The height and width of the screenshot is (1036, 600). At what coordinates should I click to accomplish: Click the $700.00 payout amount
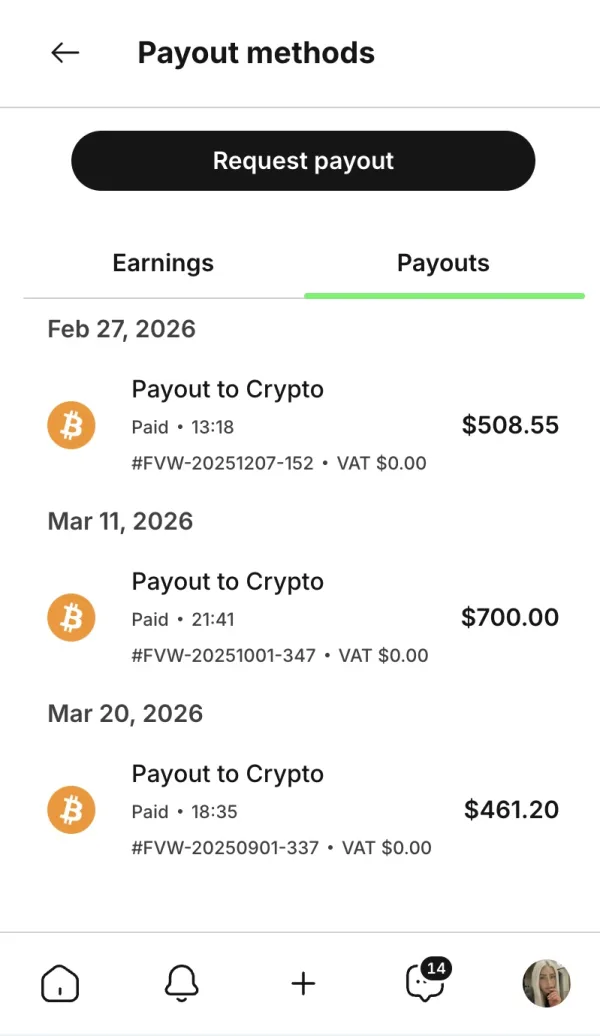pyautogui.click(x=510, y=618)
